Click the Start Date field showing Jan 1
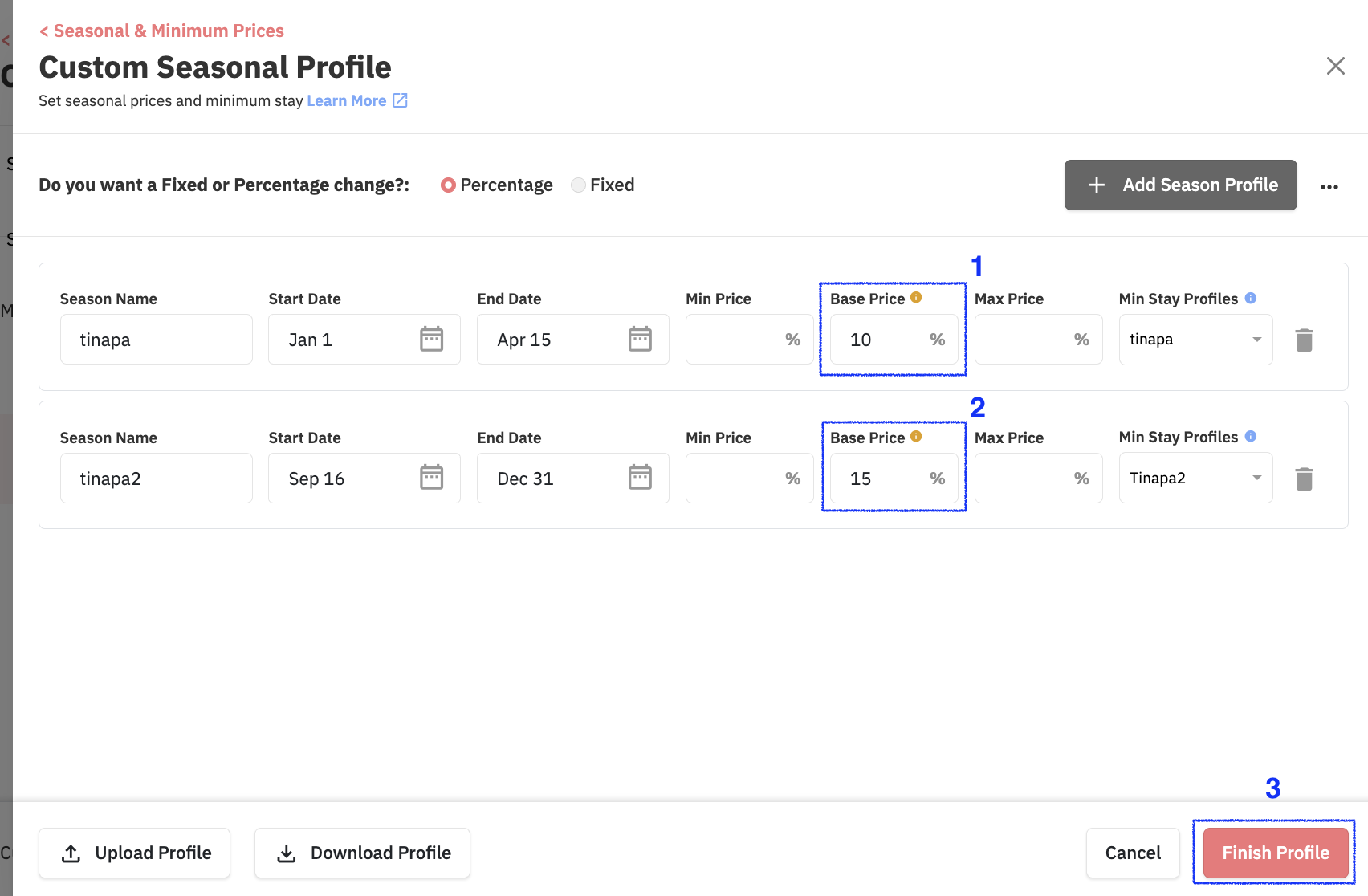The width and height of the screenshot is (1368, 896). (x=364, y=340)
